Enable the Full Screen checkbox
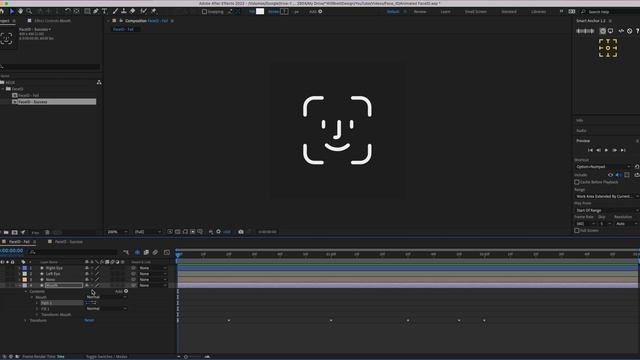 [x=577, y=231]
